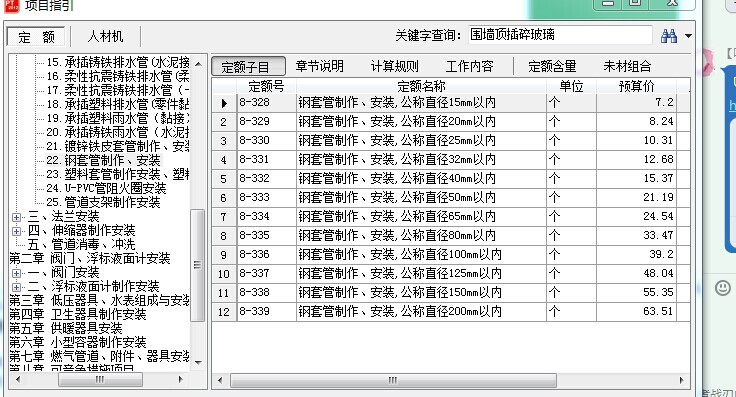Expand the 四、伸缩器制作安装 node
This screenshot has width=736, height=397.
[16, 231]
